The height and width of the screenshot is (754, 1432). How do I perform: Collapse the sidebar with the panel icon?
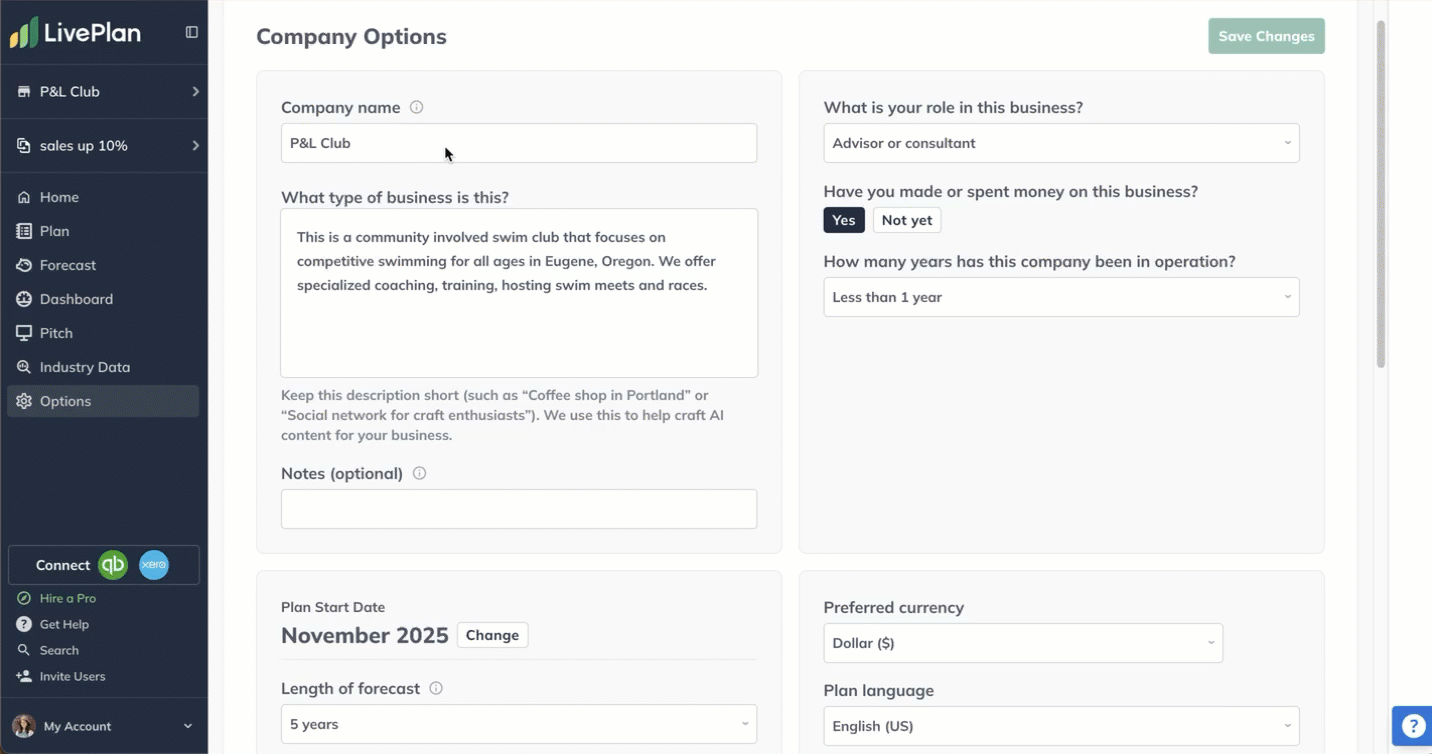pyautogui.click(x=192, y=32)
